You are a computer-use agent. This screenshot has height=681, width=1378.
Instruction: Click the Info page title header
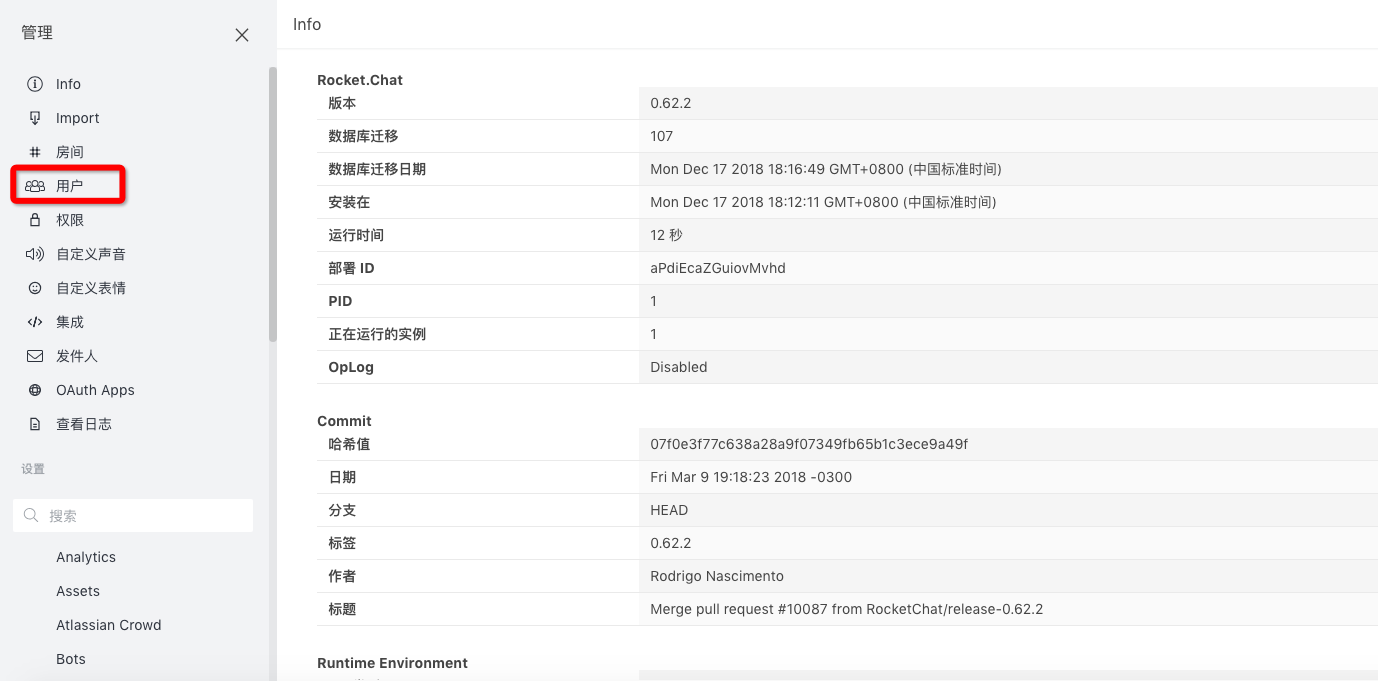click(x=307, y=24)
